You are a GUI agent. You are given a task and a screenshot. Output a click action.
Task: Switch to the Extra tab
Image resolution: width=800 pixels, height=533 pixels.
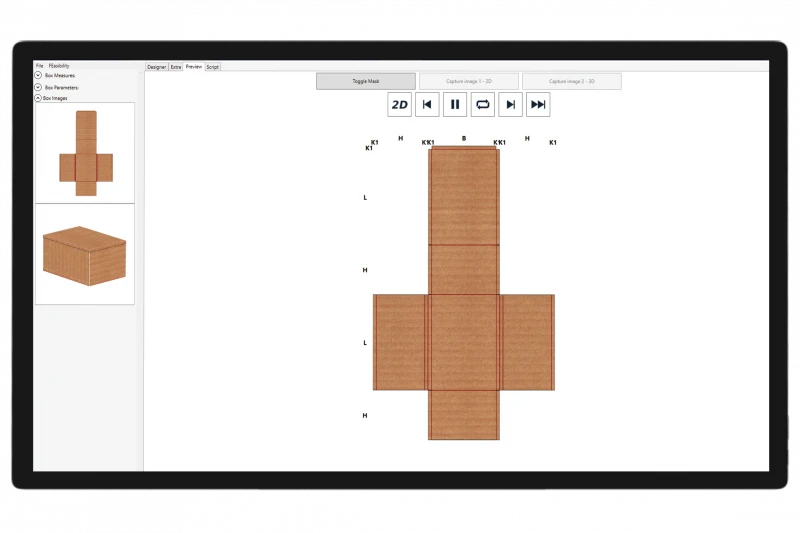click(176, 67)
